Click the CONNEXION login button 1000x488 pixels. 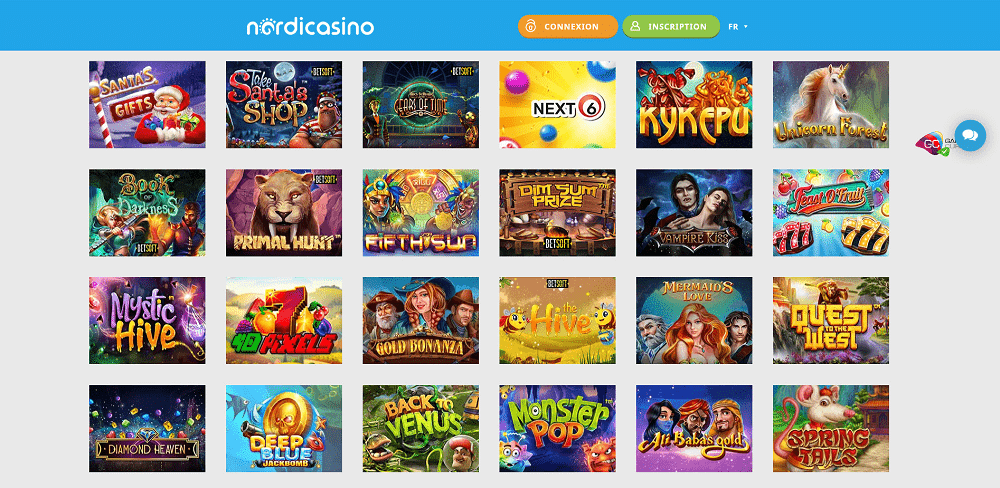pyautogui.click(x=568, y=27)
